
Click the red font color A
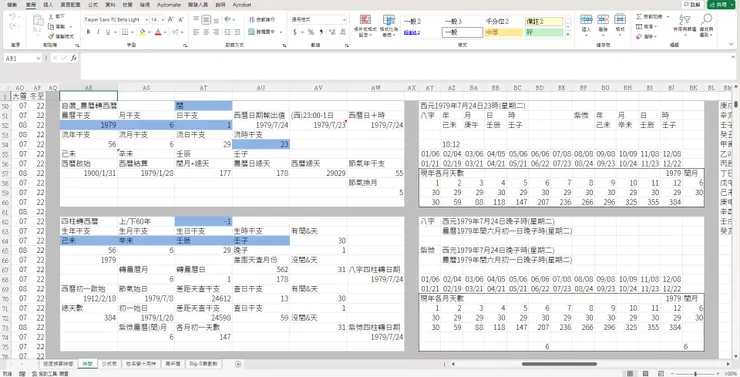coord(158,32)
